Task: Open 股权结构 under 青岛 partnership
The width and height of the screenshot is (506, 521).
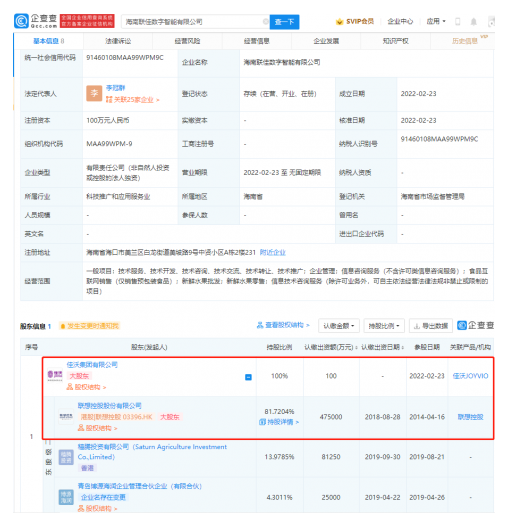Action: coord(98,509)
